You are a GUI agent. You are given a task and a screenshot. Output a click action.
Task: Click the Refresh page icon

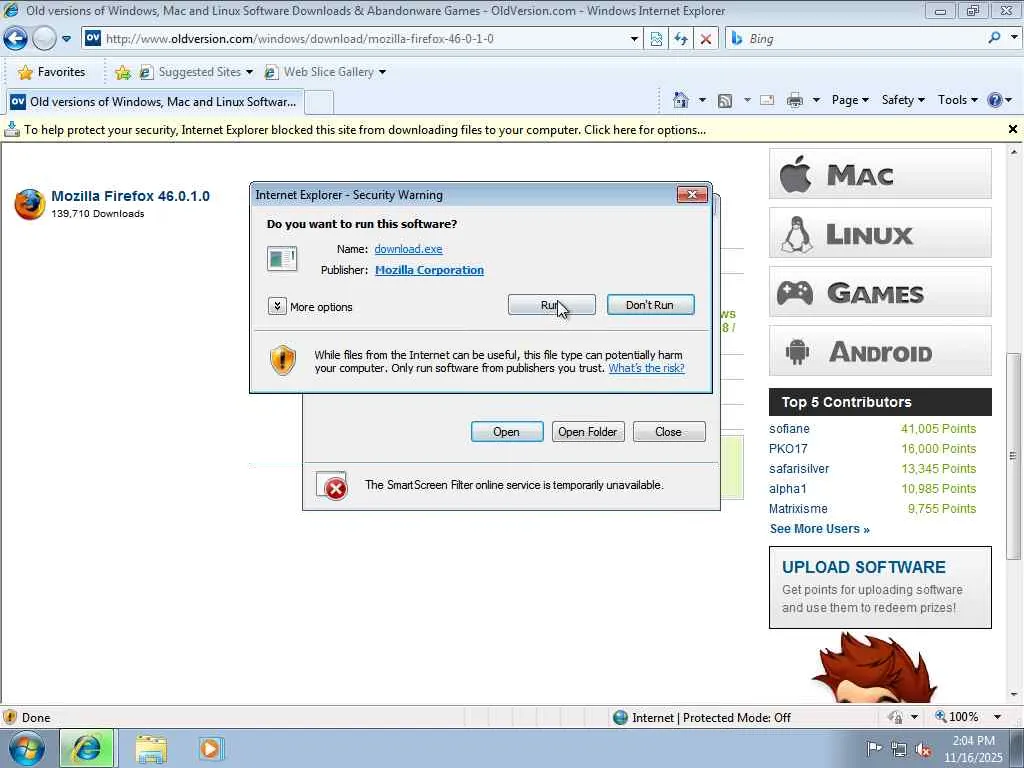coord(680,39)
